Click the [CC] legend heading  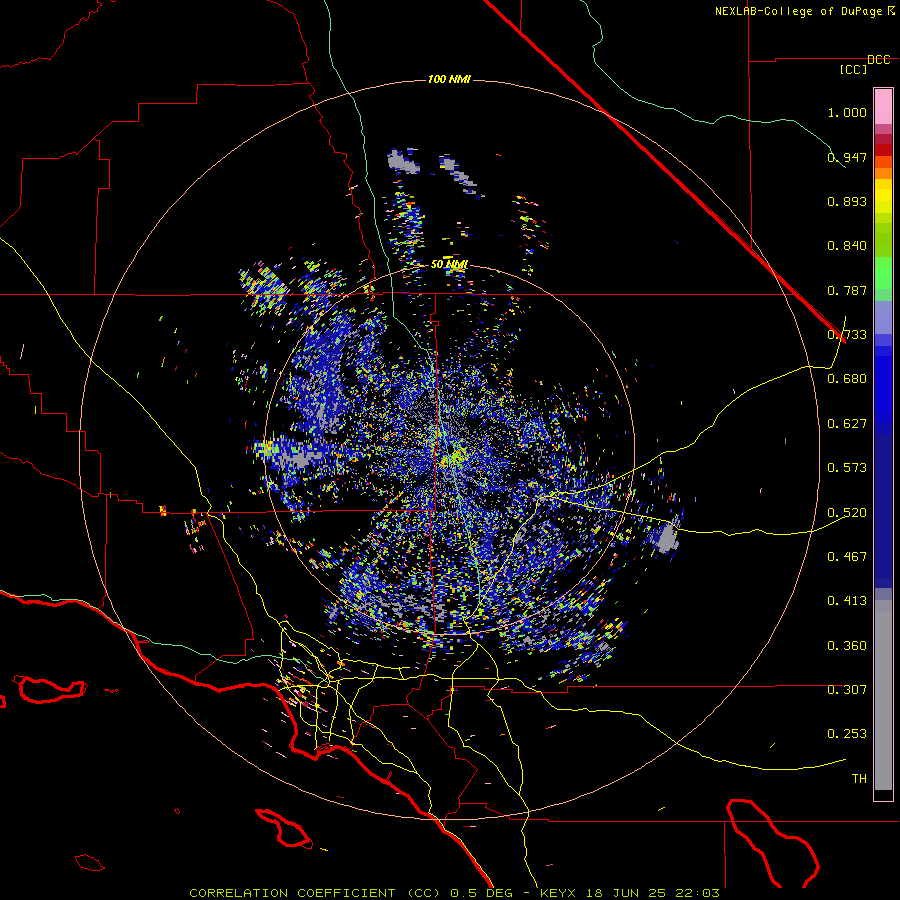(x=854, y=69)
